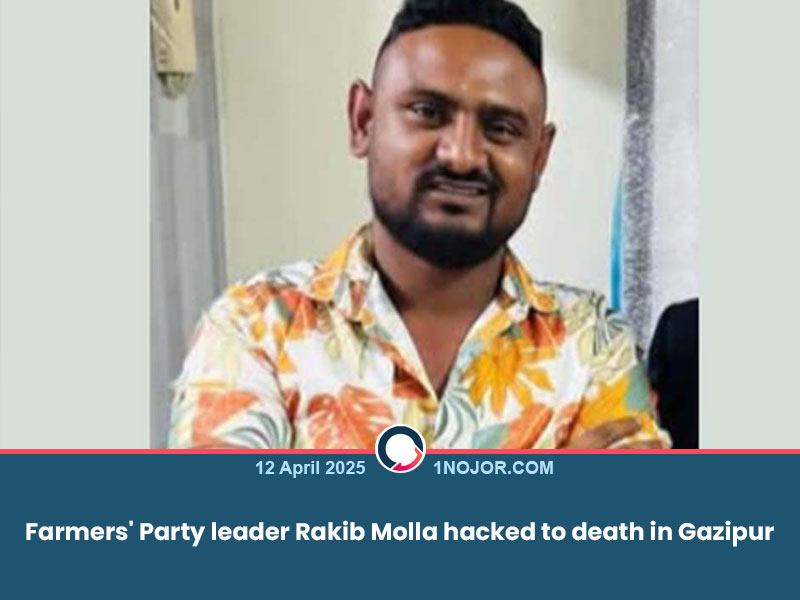Viewport: 800px width, 600px height.
Task: Open the 1NOJOR.COM site link
Action: pyautogui.click(x=493, y=468)
